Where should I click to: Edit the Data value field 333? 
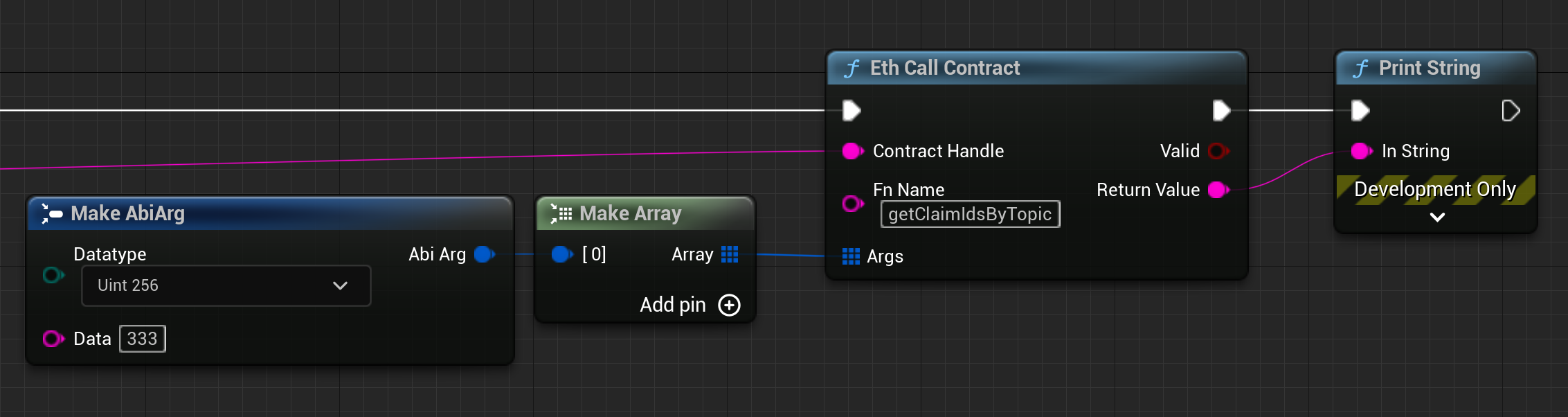pyautogui.click(x=143, y=339)
